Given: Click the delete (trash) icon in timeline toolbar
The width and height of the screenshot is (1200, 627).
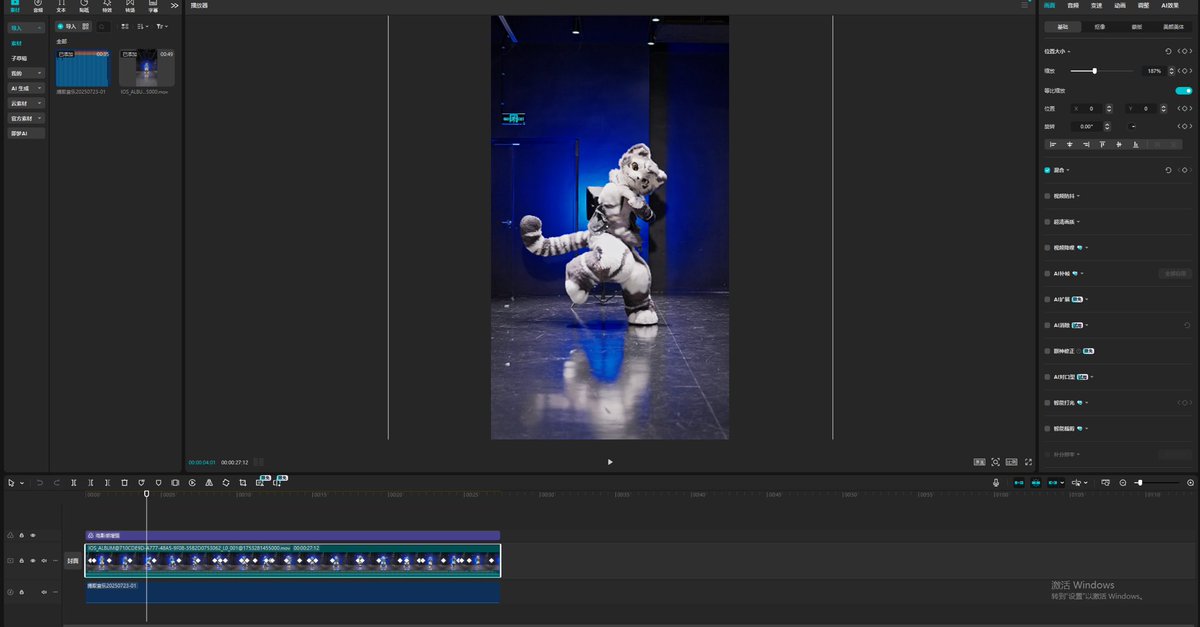Looking at the screenshot, I should pos(124,483).
